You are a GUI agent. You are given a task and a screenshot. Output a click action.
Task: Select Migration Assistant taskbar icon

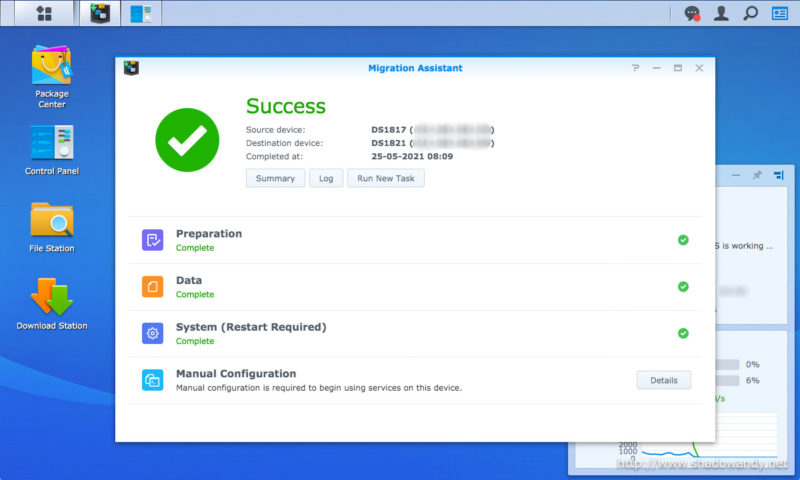[x=100, y=13]
